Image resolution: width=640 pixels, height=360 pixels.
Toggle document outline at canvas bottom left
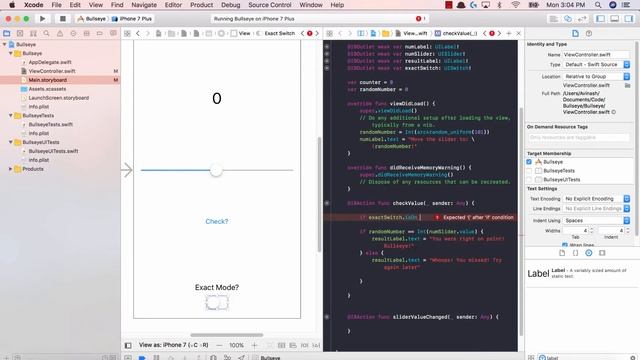pos(128,345)
